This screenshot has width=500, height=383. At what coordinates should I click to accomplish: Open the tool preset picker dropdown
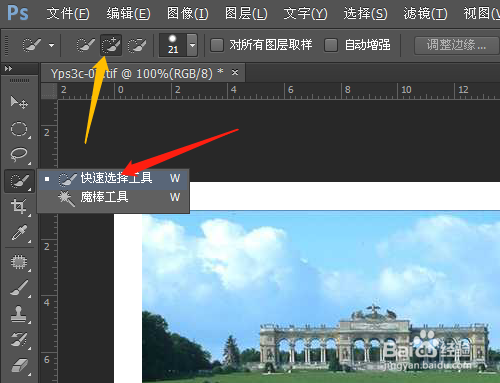[51, 45]
